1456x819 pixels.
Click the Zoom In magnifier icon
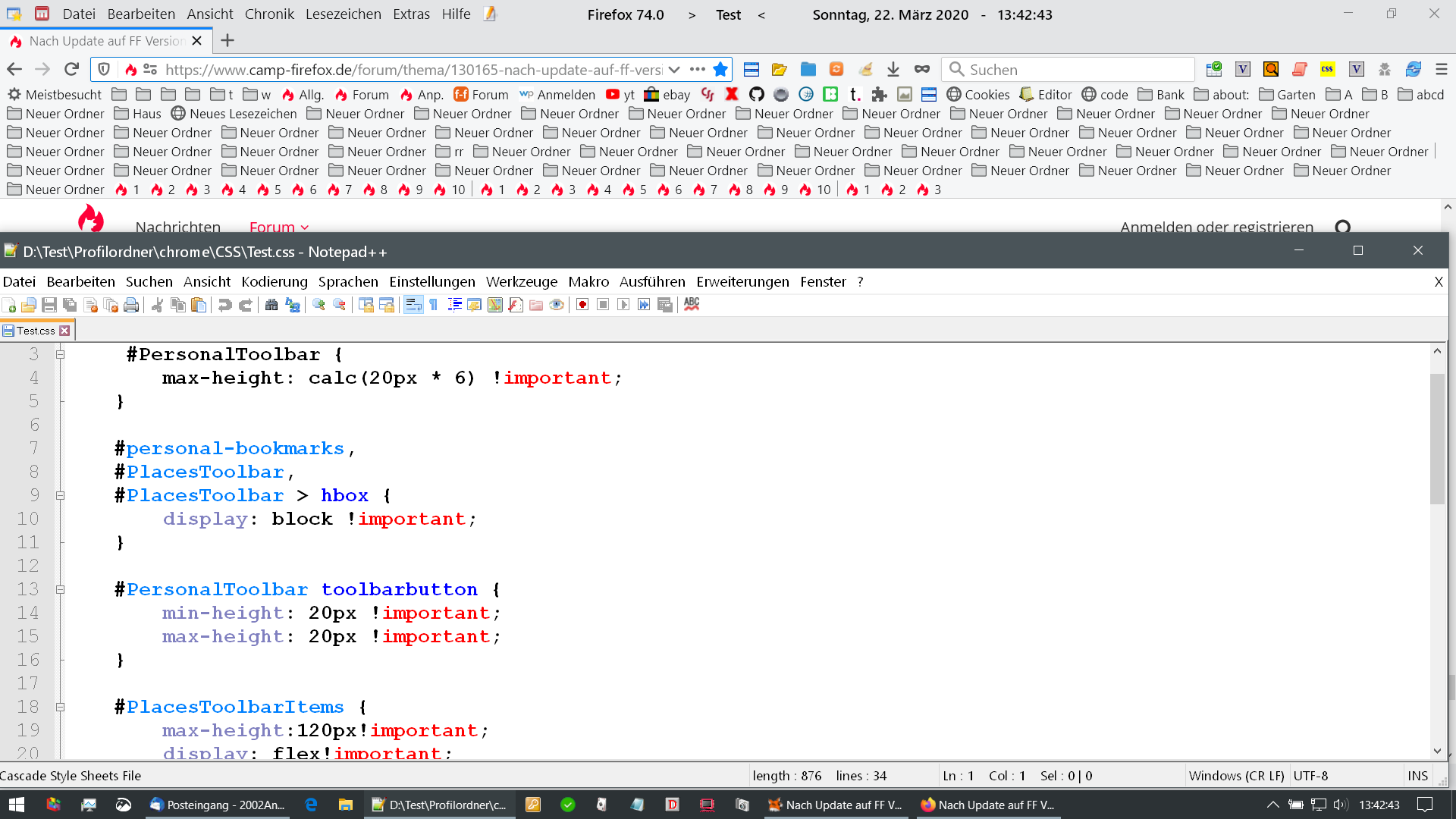[x=318, y=305]
